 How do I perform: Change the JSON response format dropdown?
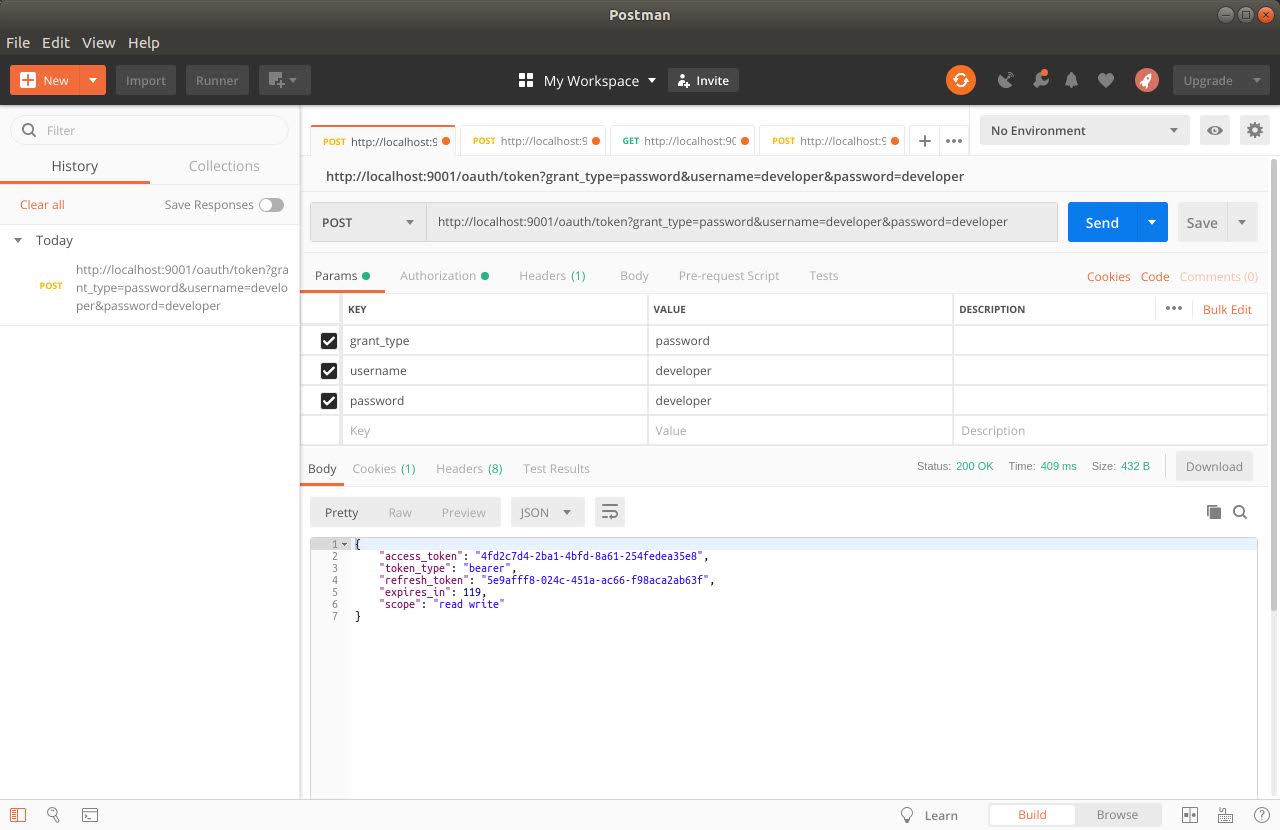pos(547,512)
